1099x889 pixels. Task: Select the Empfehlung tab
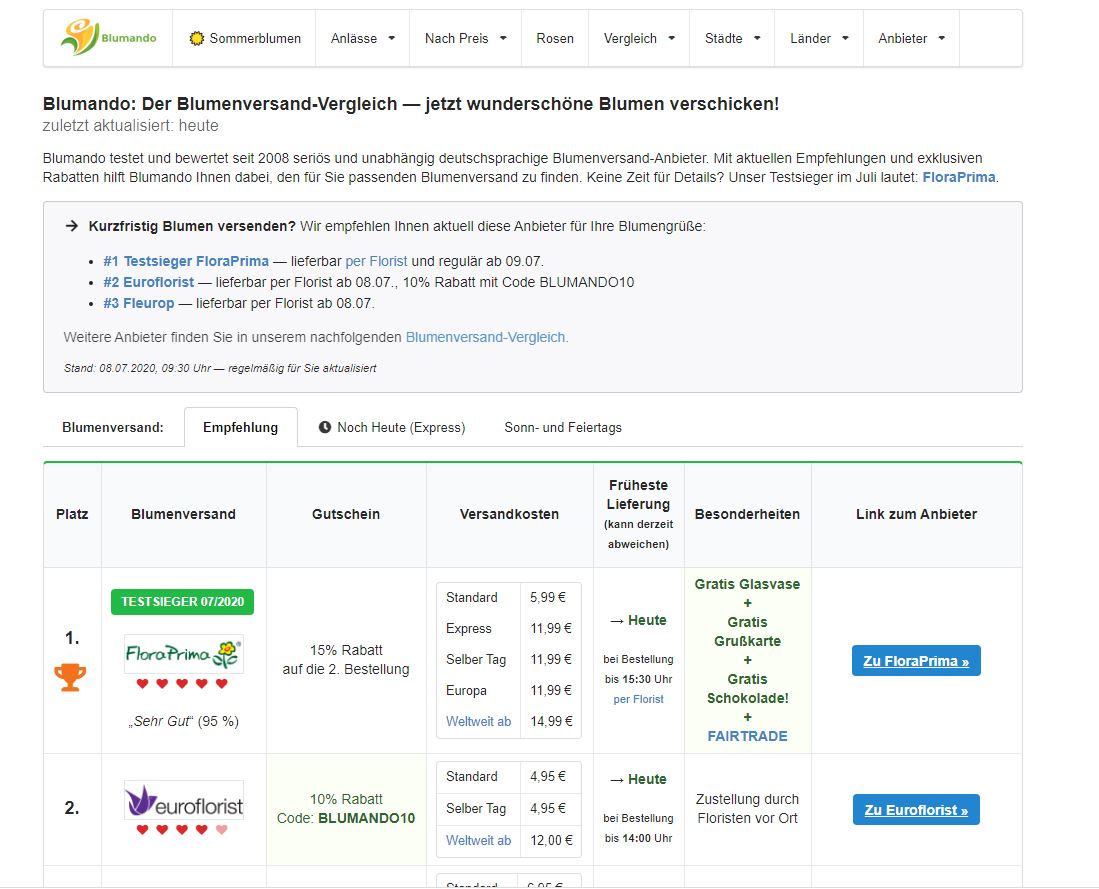(x=240, y=427)
